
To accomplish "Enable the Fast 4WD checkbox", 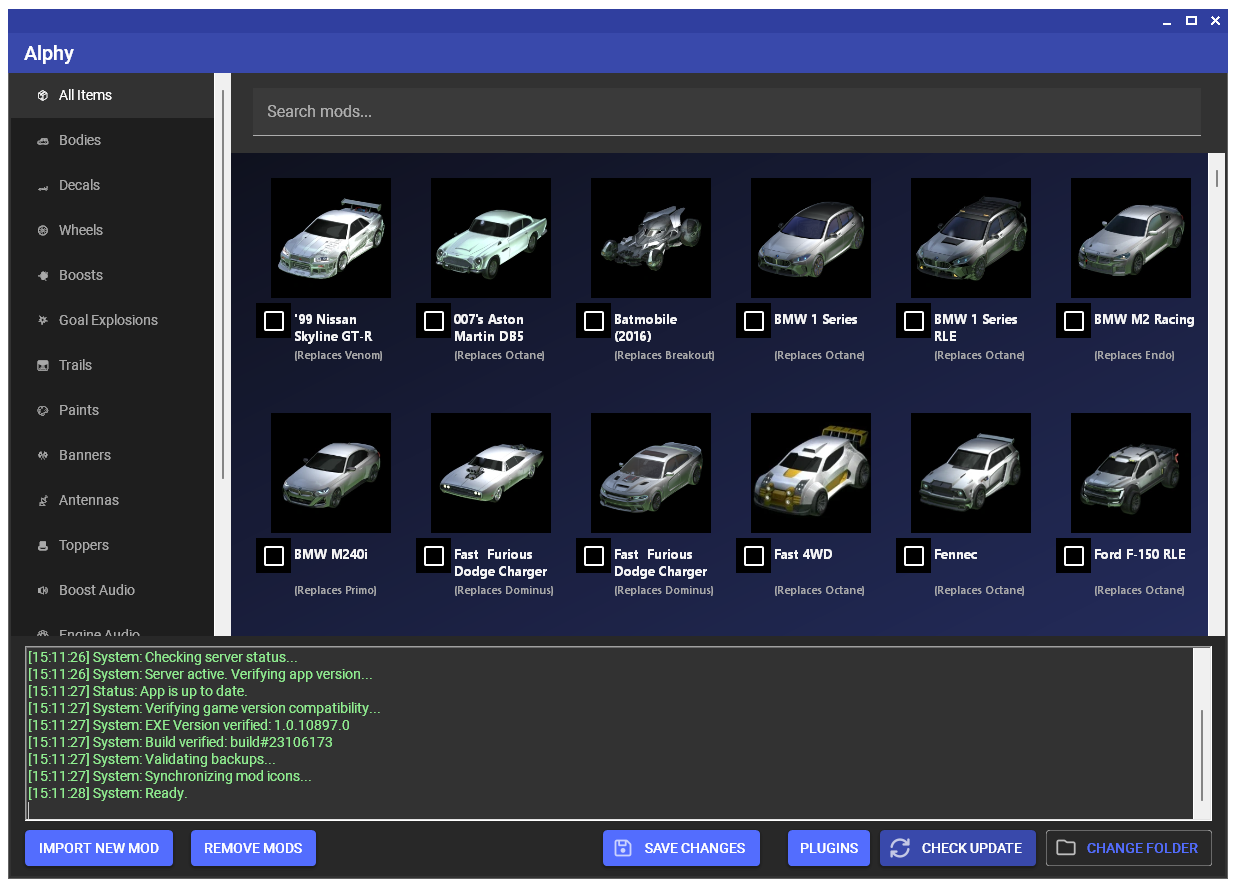I will pos(753,555).
